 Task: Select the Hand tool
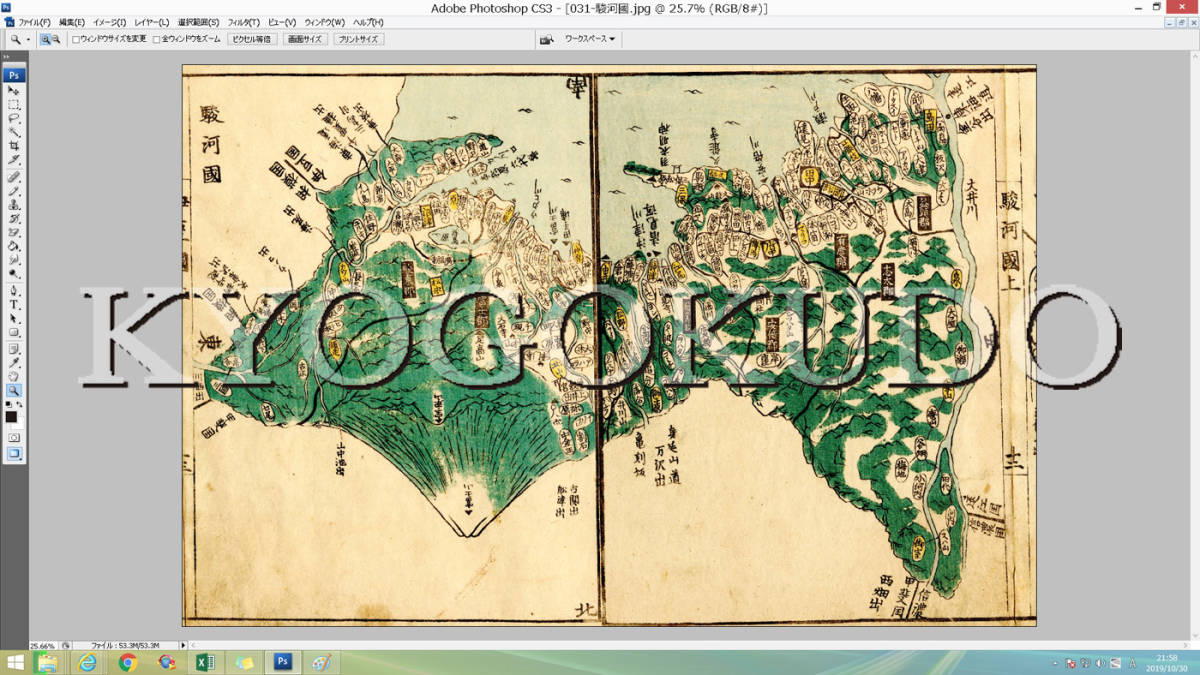click(14, 376)
